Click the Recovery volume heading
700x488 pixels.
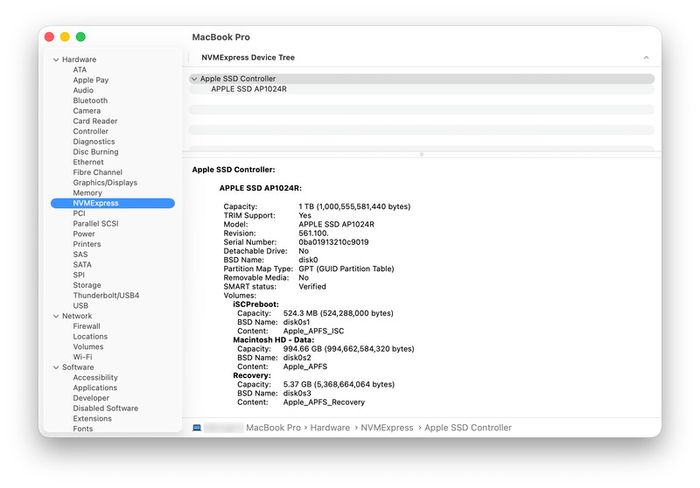(x=252, y=376)
